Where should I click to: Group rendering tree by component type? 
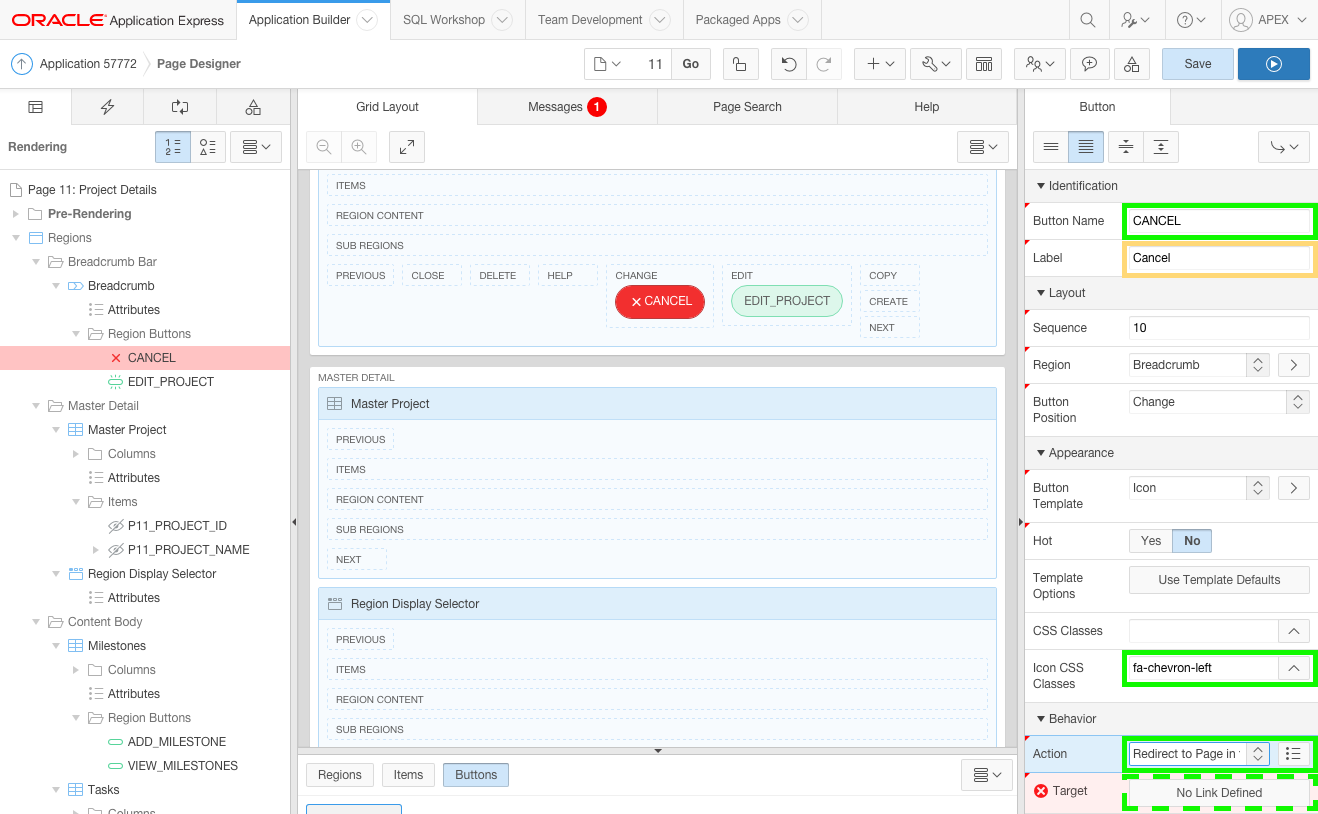click(x=208, y=147)
